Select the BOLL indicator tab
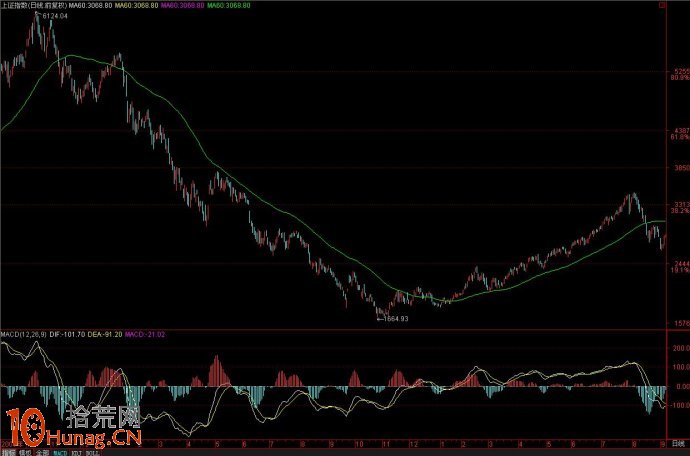690x456 pixels. point(91,452)
